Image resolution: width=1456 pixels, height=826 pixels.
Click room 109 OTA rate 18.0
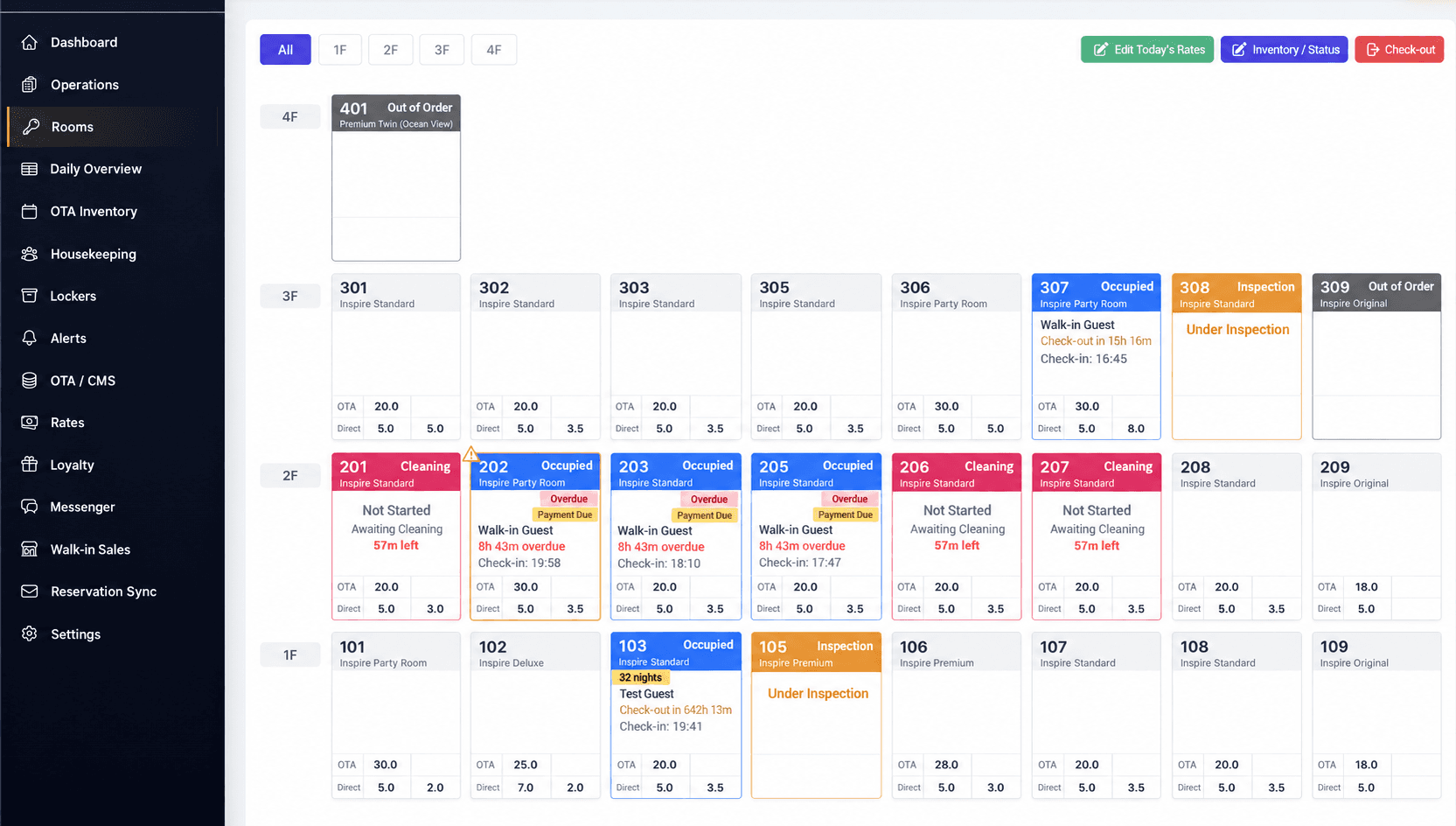click(1367, 766)
